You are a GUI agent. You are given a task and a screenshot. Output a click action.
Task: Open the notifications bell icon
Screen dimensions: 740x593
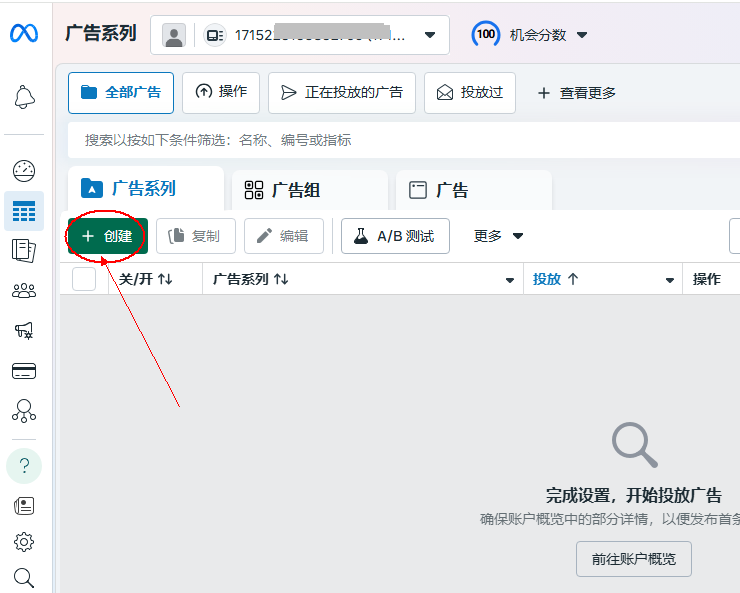point(24,97)
